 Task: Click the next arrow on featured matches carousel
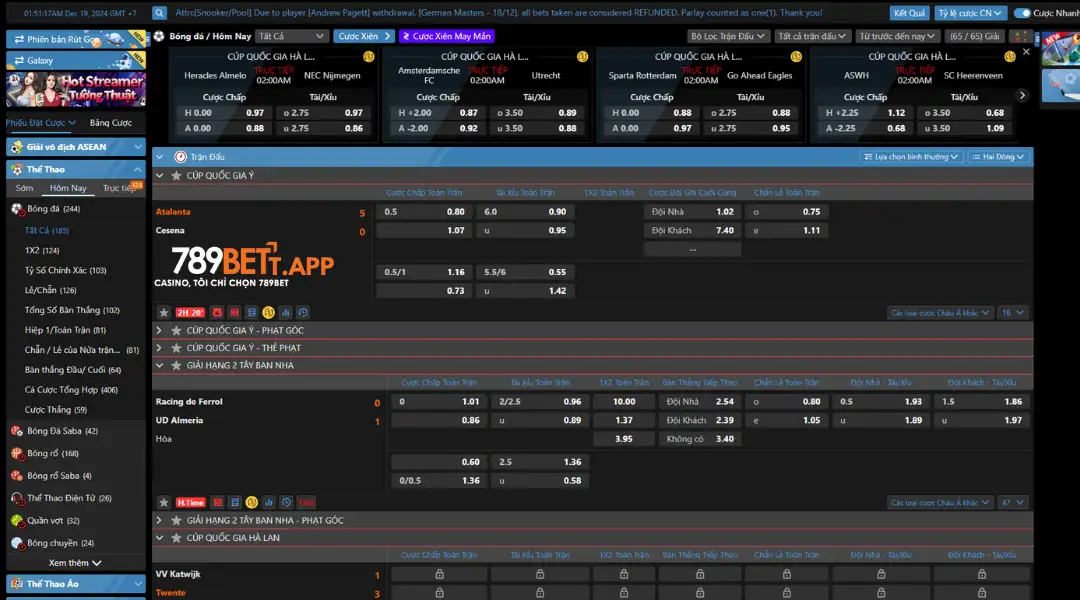1022,96
